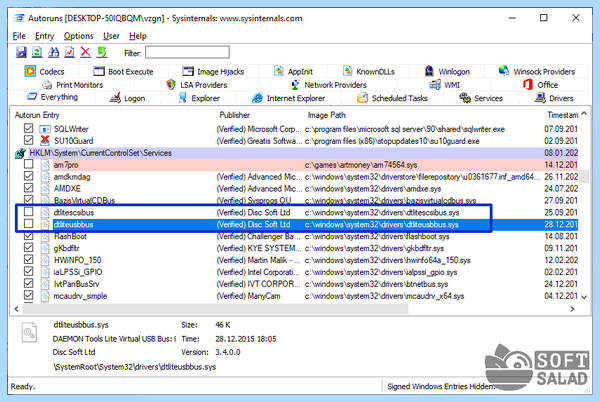Uncheck the amdkmdag entry checkbox
Screen dimensions: 600x402
pyautogui.click(x=28, y=176)
